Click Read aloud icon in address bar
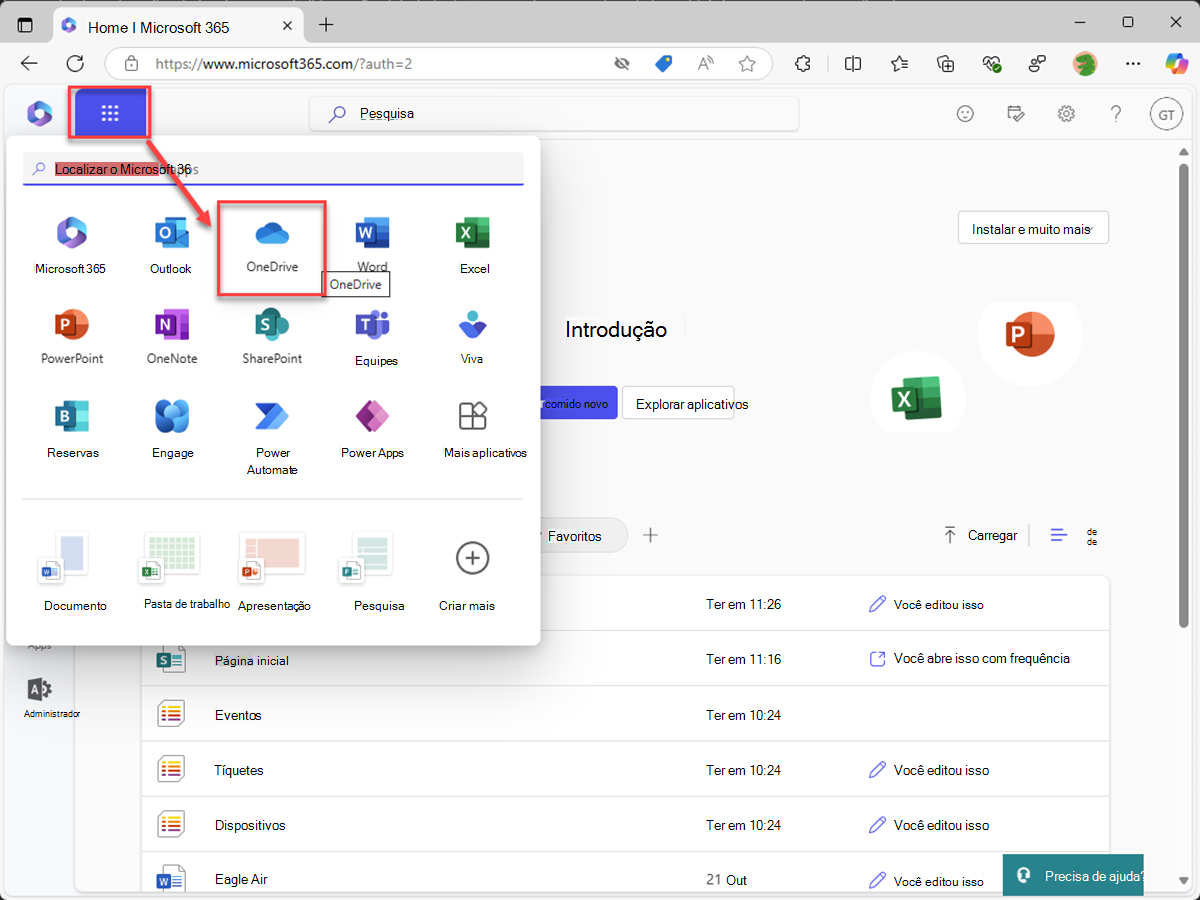 point(706,64)
